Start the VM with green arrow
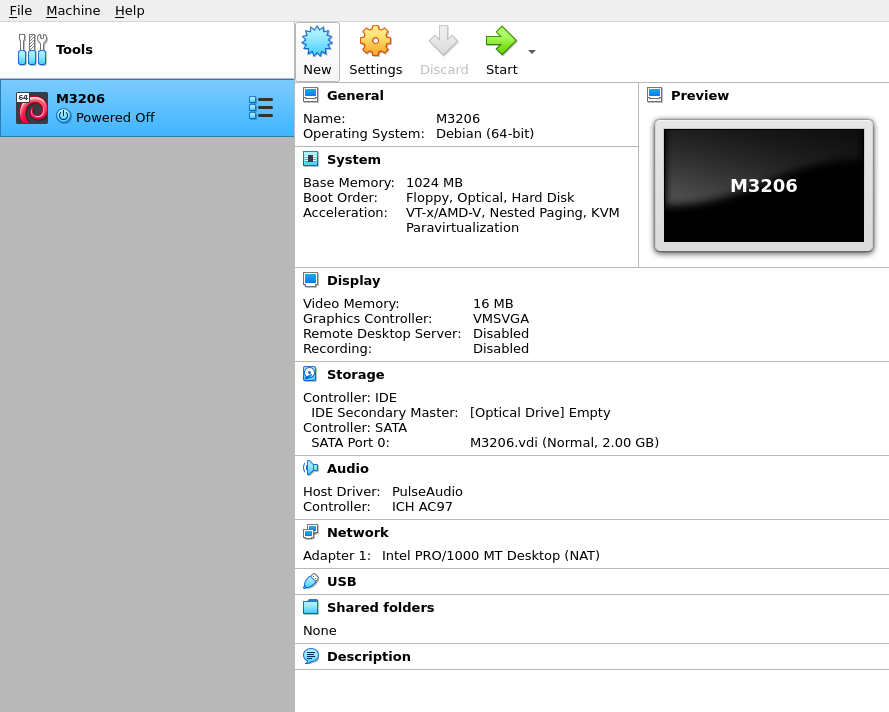Viewport: 889px width, 712px height. [x=501, y=41]
